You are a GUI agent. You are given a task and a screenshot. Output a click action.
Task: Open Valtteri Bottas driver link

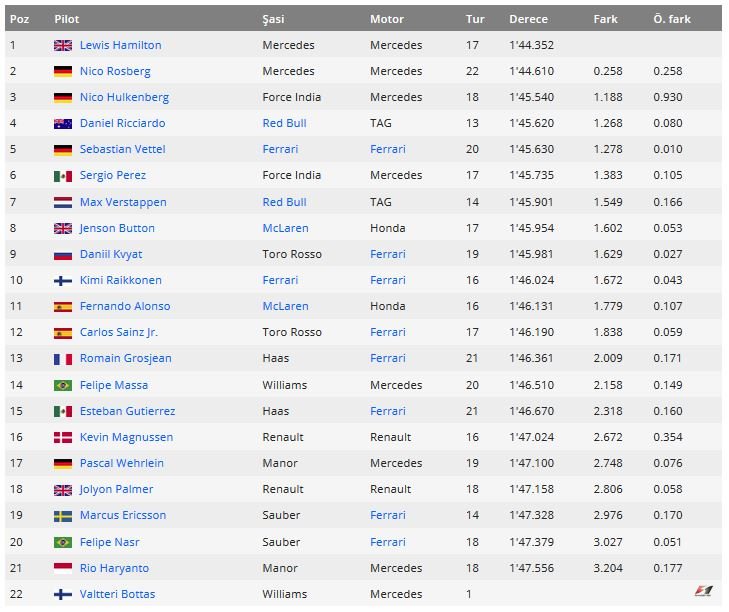(x=118, y=594)
